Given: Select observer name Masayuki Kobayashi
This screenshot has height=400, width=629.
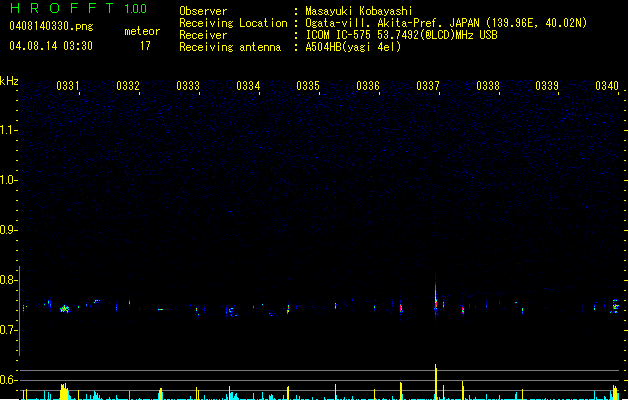Looking at the screenshot, I should click(x=359, y=11).
